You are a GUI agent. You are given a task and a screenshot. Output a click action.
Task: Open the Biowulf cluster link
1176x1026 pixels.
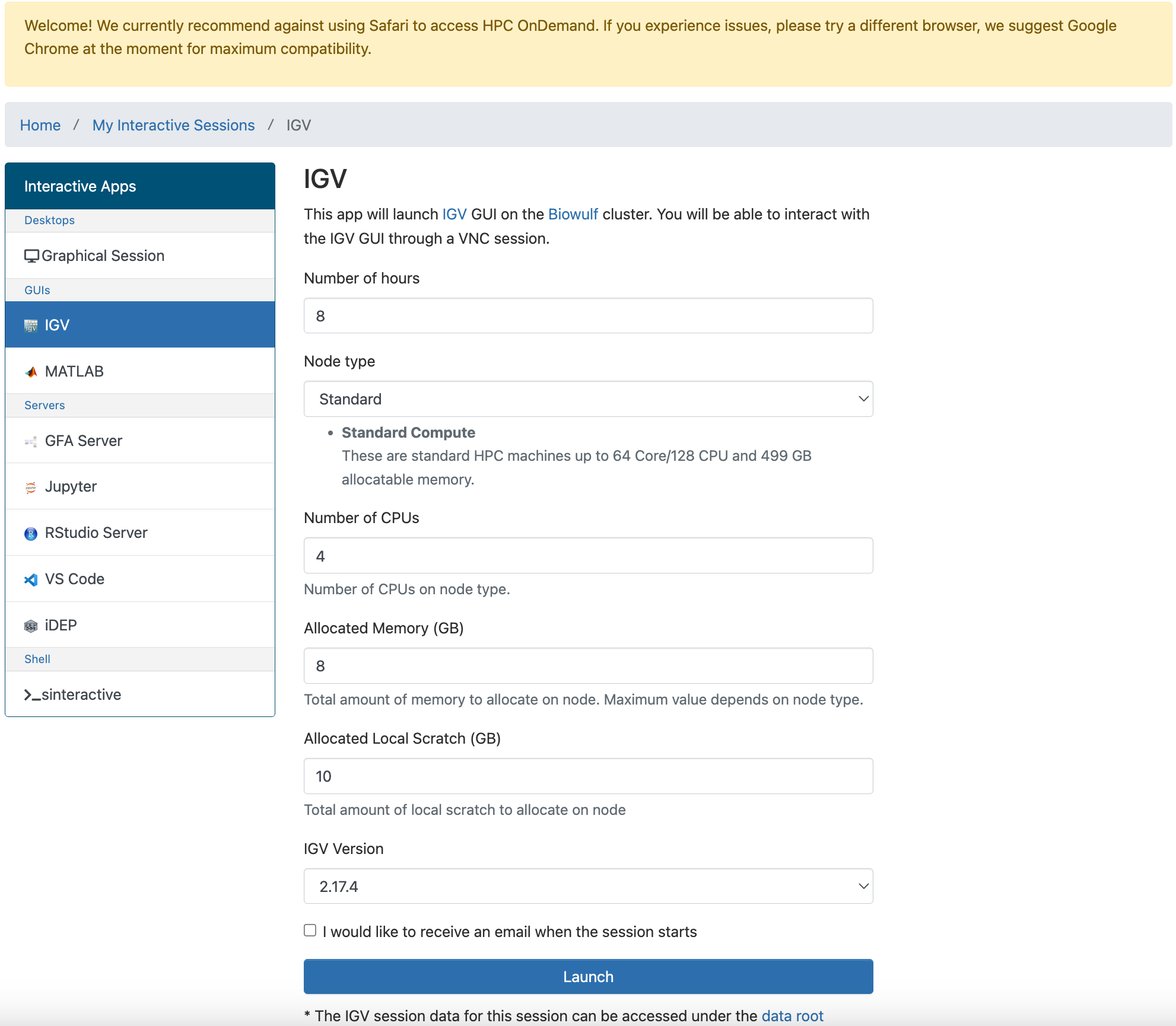tap(573, 214)
